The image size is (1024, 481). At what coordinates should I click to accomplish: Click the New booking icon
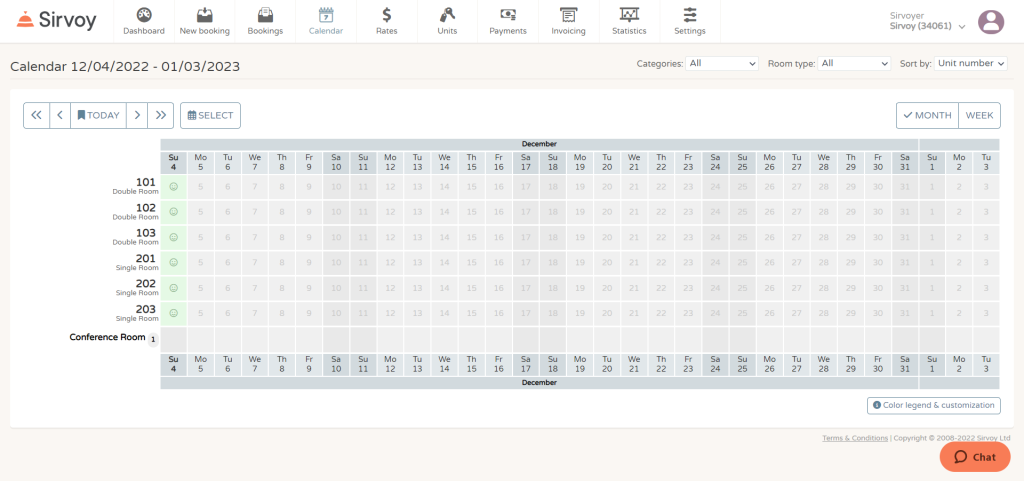[x=204, y=15]
